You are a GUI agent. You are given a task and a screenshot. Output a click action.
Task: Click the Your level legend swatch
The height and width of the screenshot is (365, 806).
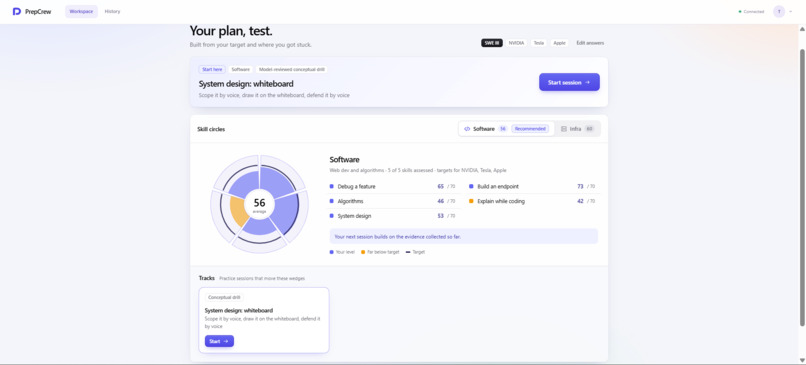point(332,252)
